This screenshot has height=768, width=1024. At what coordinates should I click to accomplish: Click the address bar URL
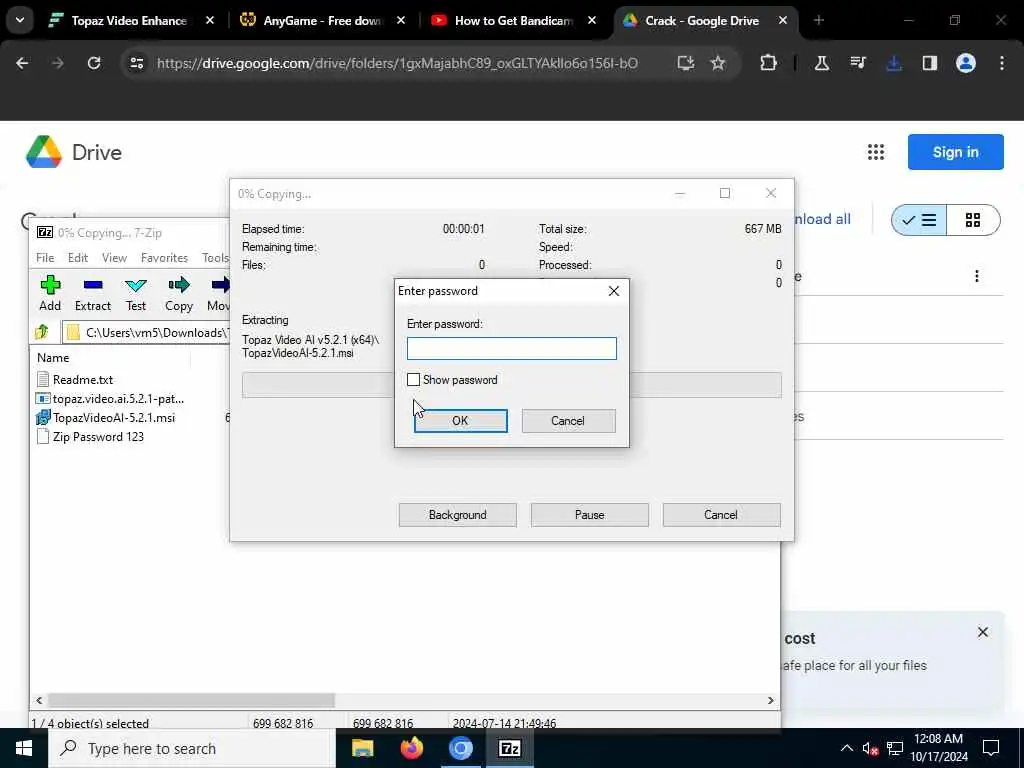coord(397,63)
